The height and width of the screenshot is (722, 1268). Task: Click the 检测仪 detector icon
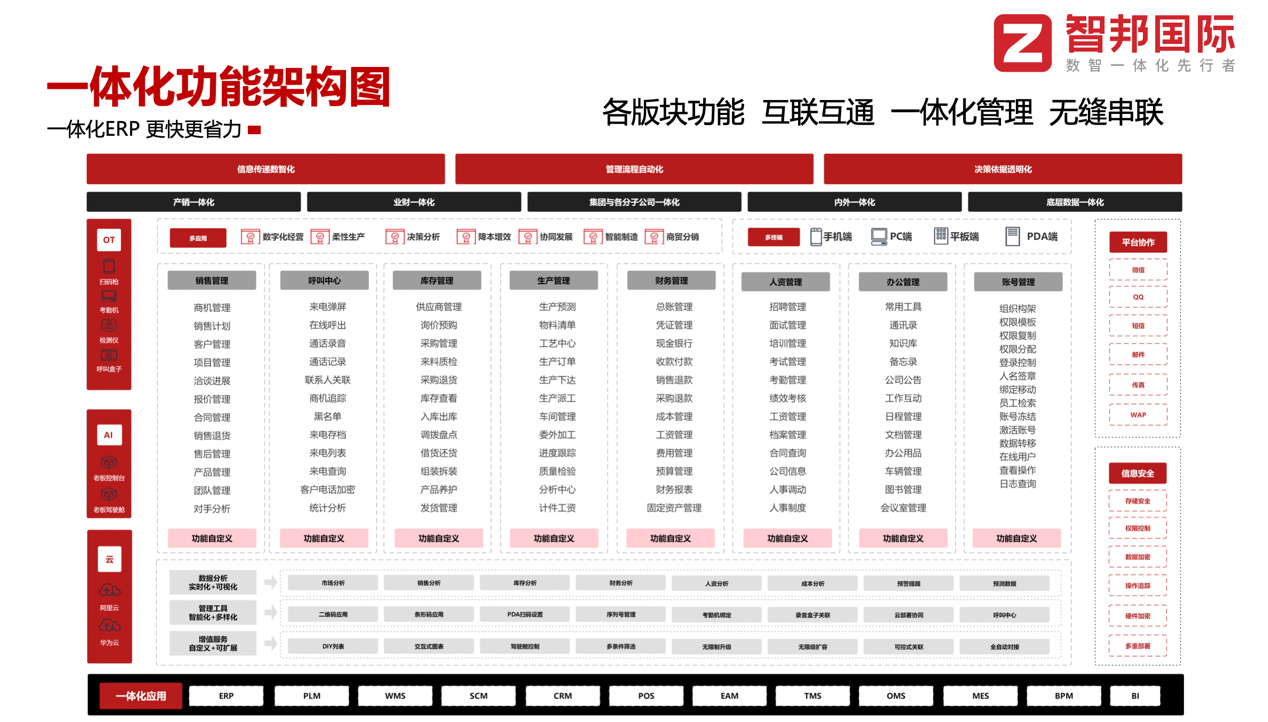point(109,331)
